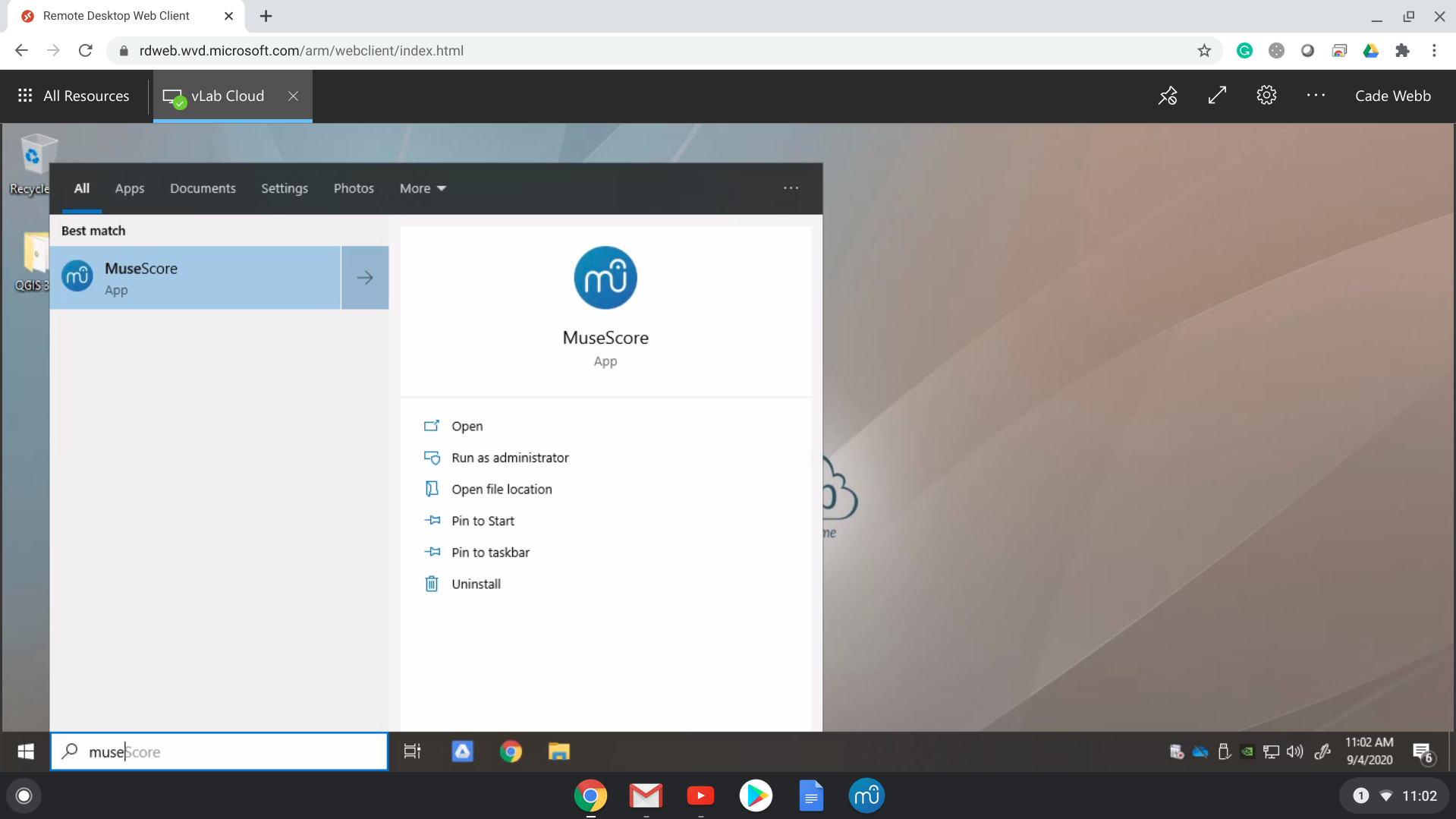
Task: Open the volume control in system tray
Action: pyautogui.click(x=1295, y=751)
